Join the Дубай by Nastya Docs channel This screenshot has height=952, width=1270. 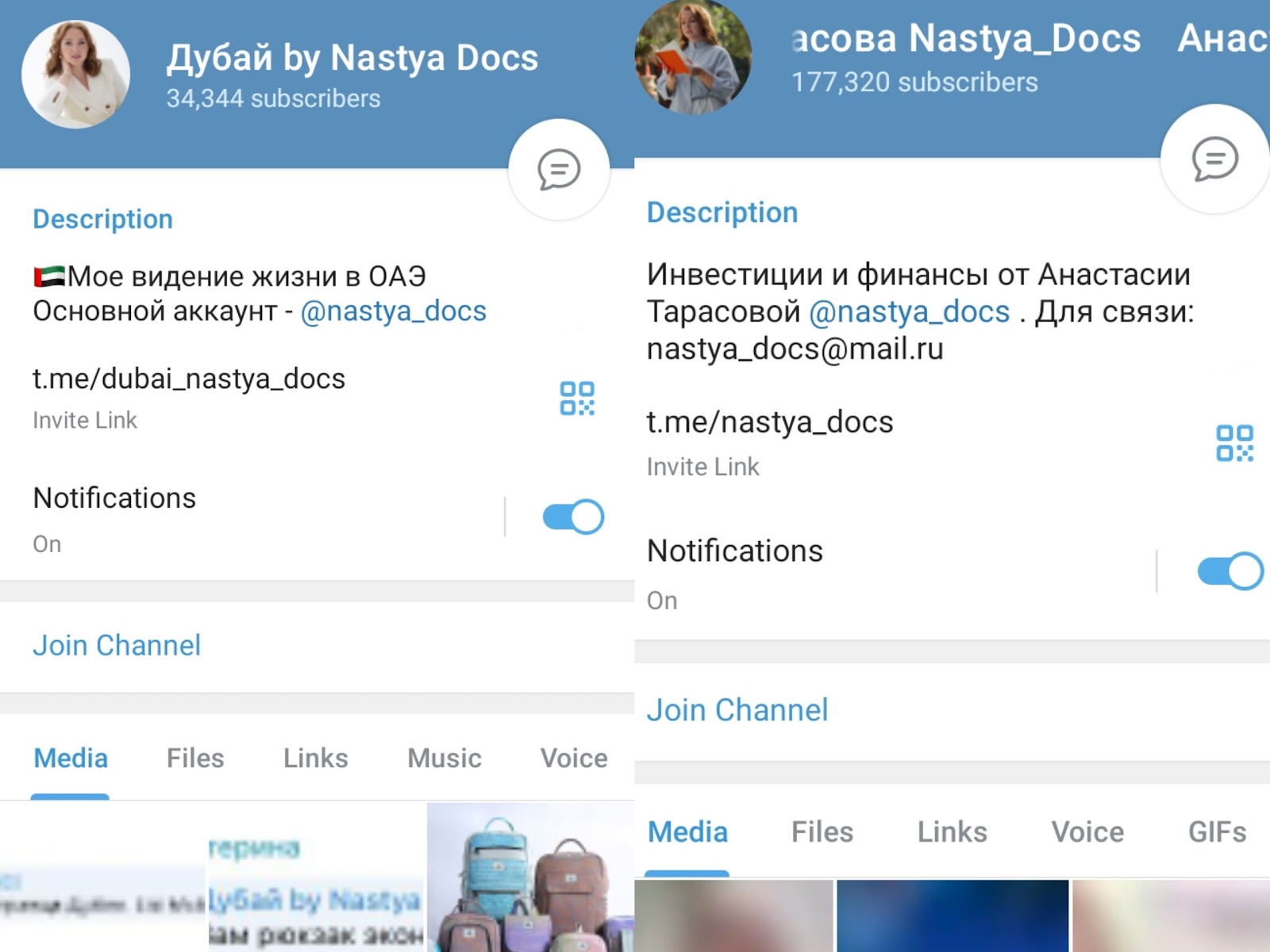[117, 646]
